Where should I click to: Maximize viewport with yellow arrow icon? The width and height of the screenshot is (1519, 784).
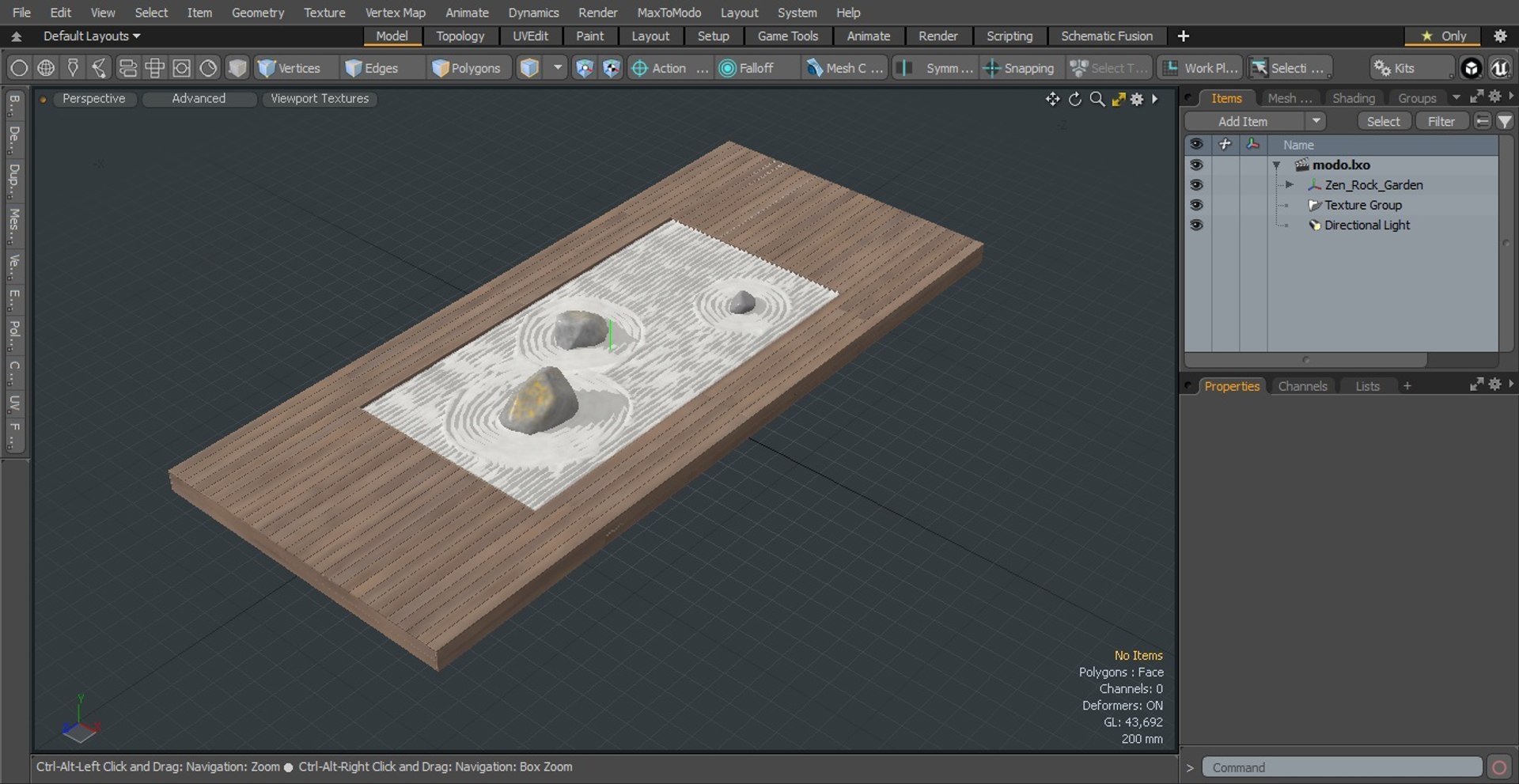[1118, 99]
